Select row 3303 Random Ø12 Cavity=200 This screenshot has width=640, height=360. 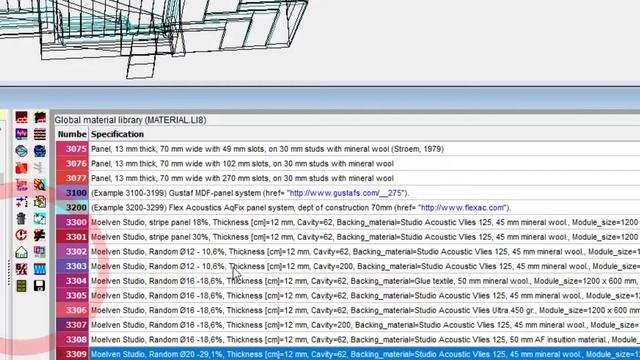pos(348,267)
